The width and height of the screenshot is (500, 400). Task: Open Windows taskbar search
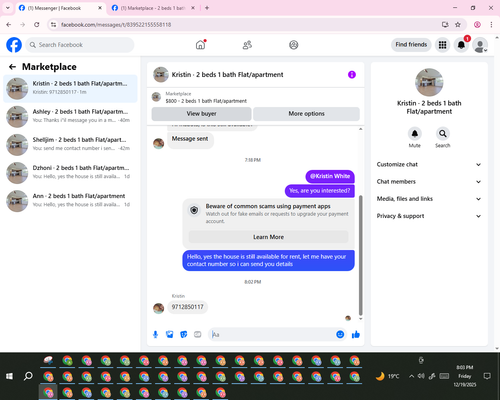(x=28, y=376)
